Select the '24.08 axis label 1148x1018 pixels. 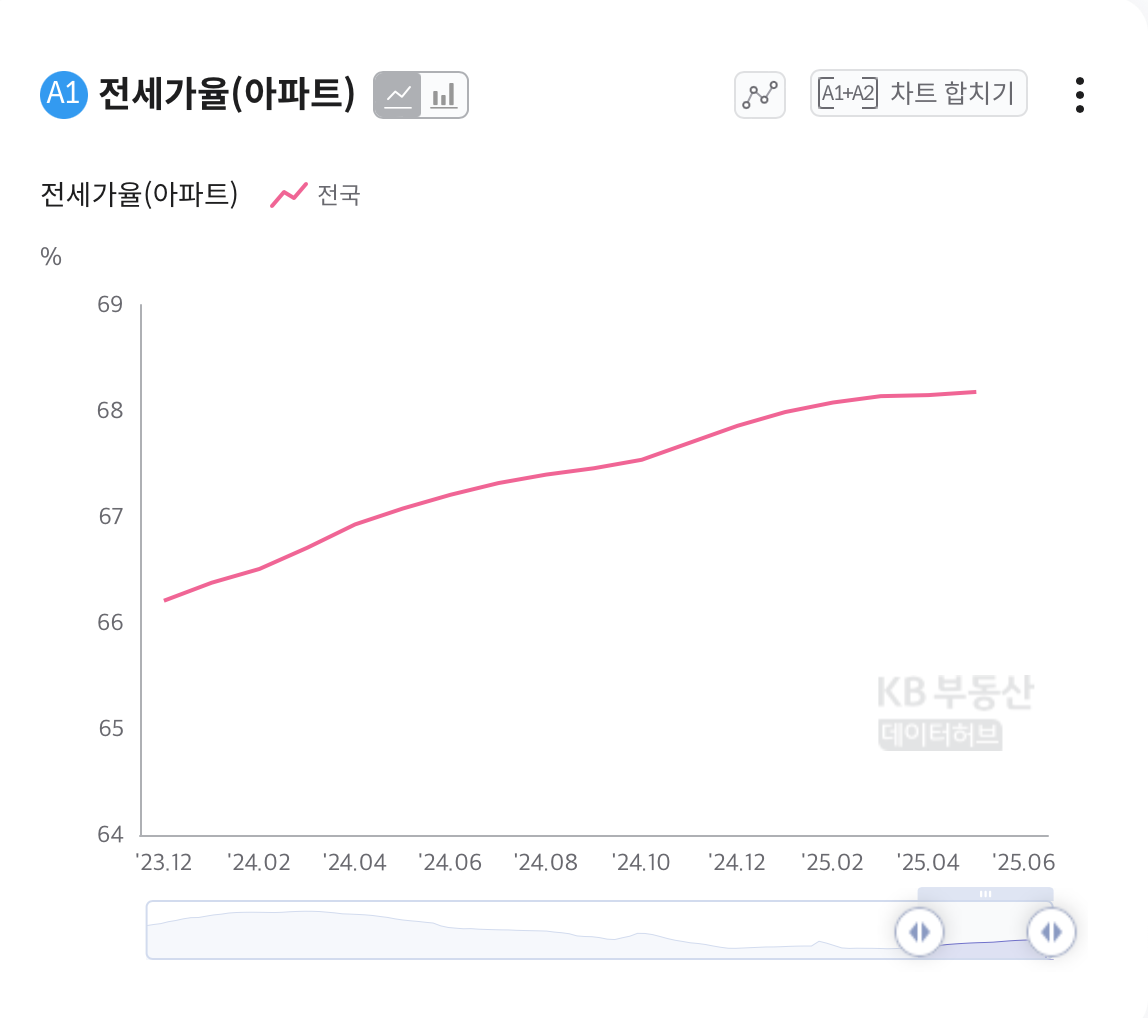pyautogui.click(x=548, y=862)
